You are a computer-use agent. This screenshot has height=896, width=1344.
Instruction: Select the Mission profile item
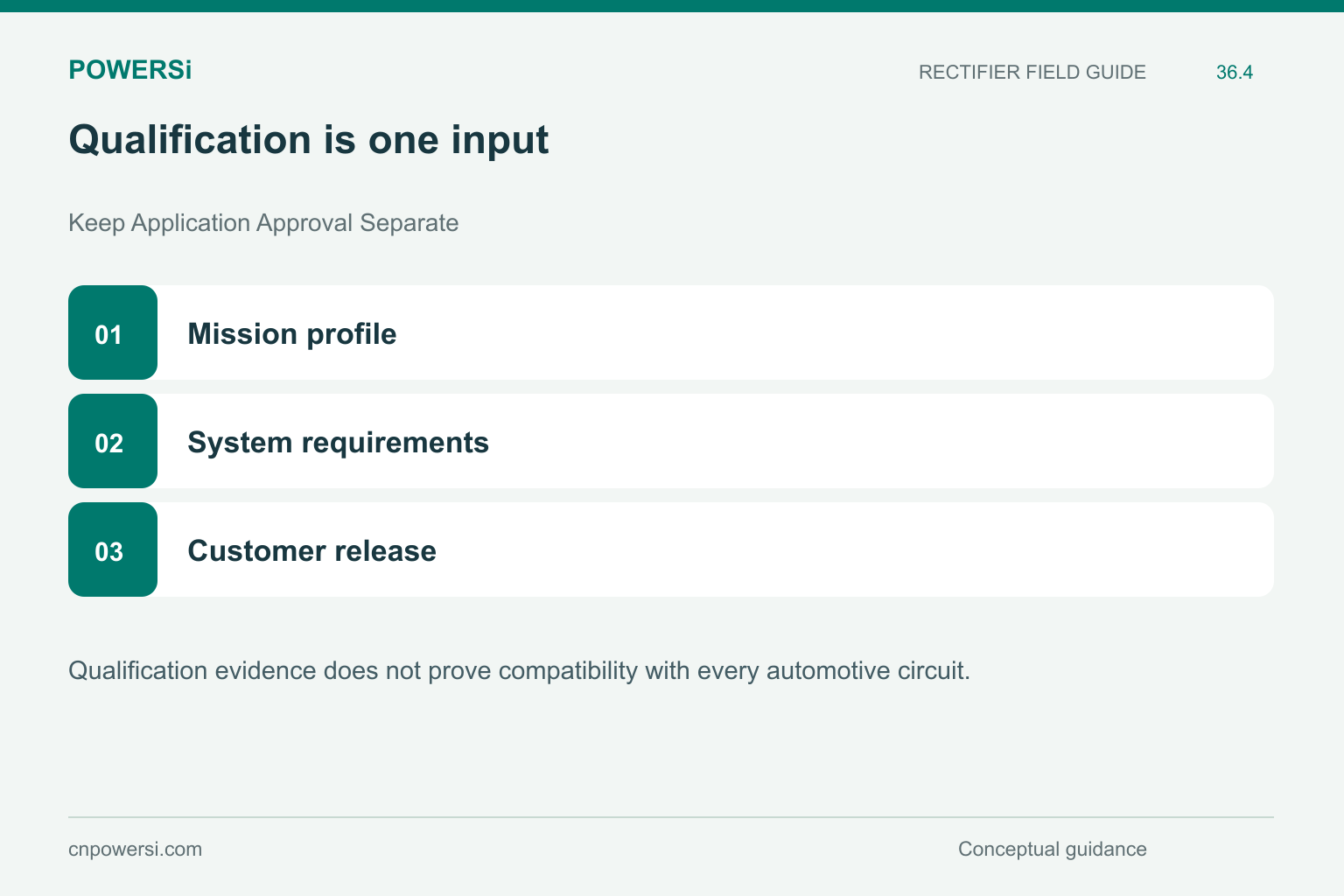pyautogui.click(x=671, y=332)
